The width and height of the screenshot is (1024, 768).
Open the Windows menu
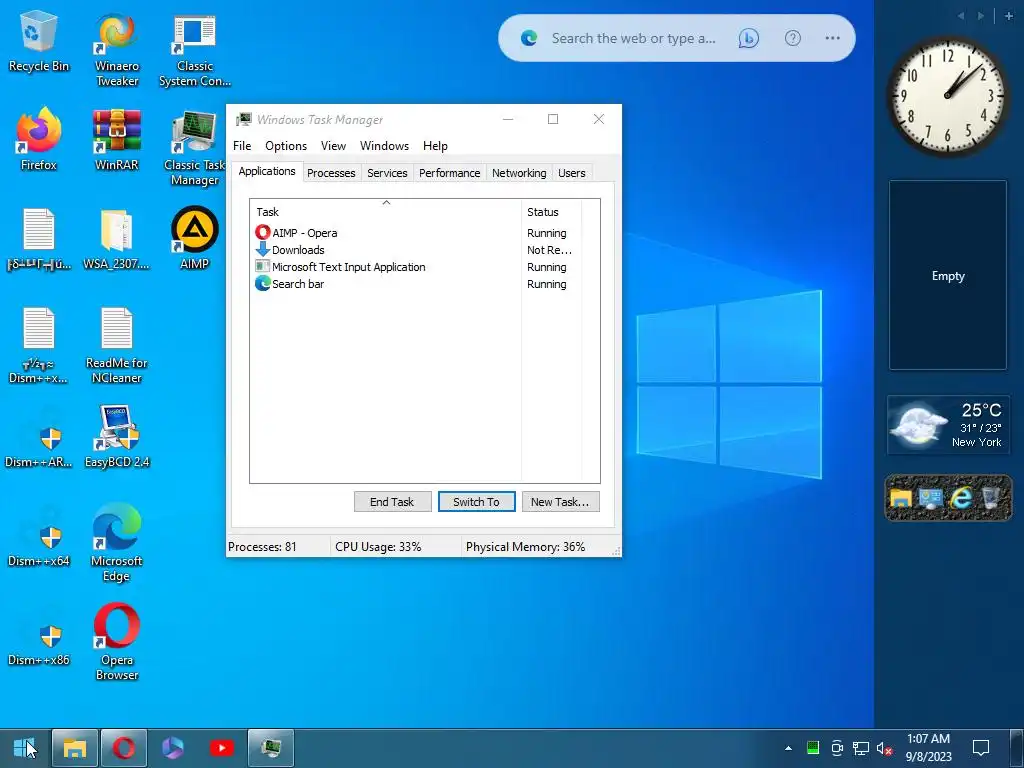tap(384, 146)
